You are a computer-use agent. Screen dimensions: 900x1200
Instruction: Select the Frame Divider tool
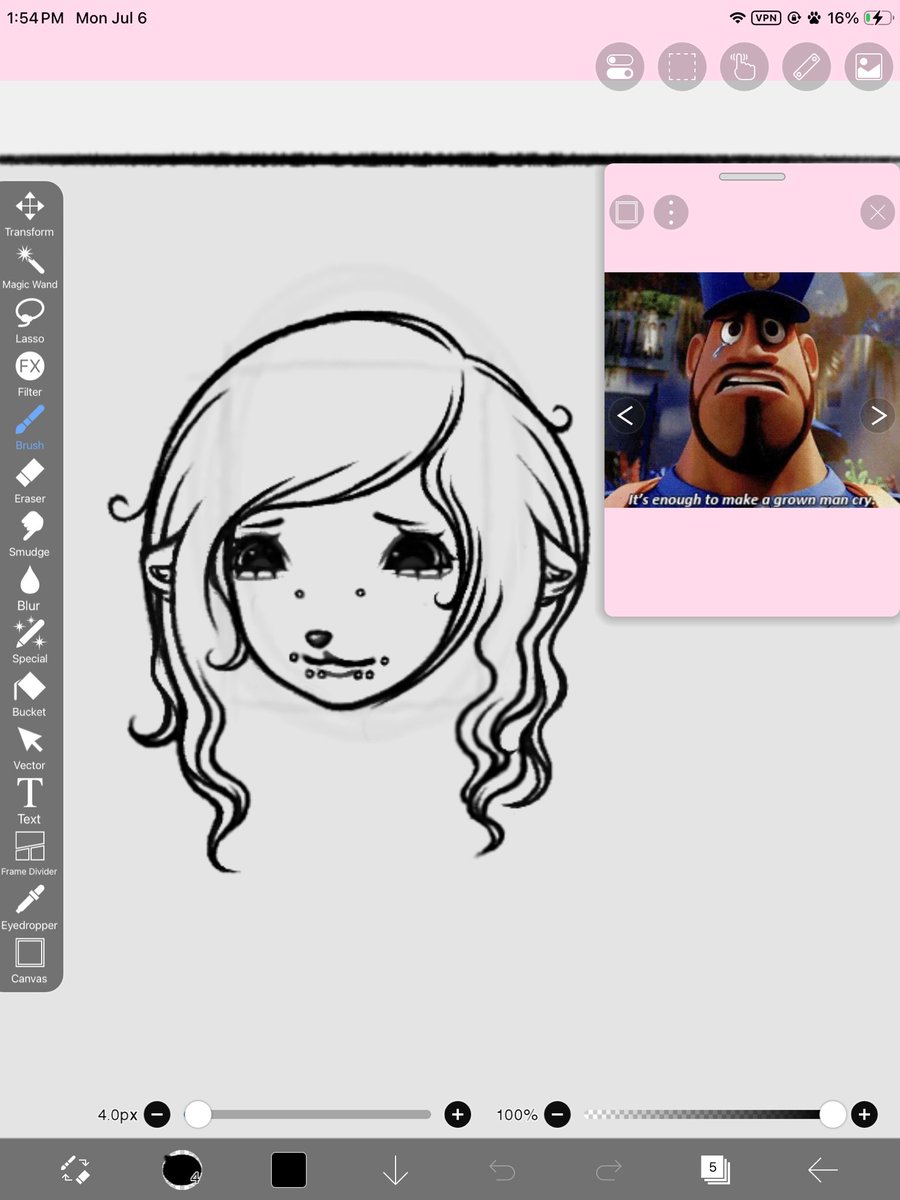click(x=29, y=854)
